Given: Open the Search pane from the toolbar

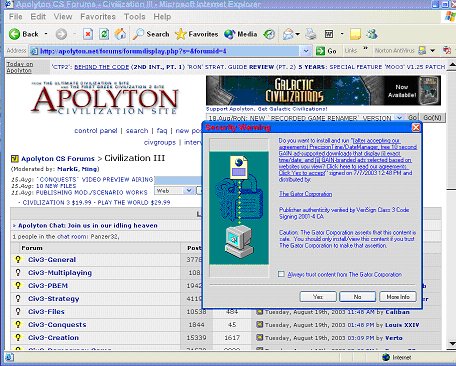Looking at the screenshot, I should pyautogui.click(x=151, y=34).
